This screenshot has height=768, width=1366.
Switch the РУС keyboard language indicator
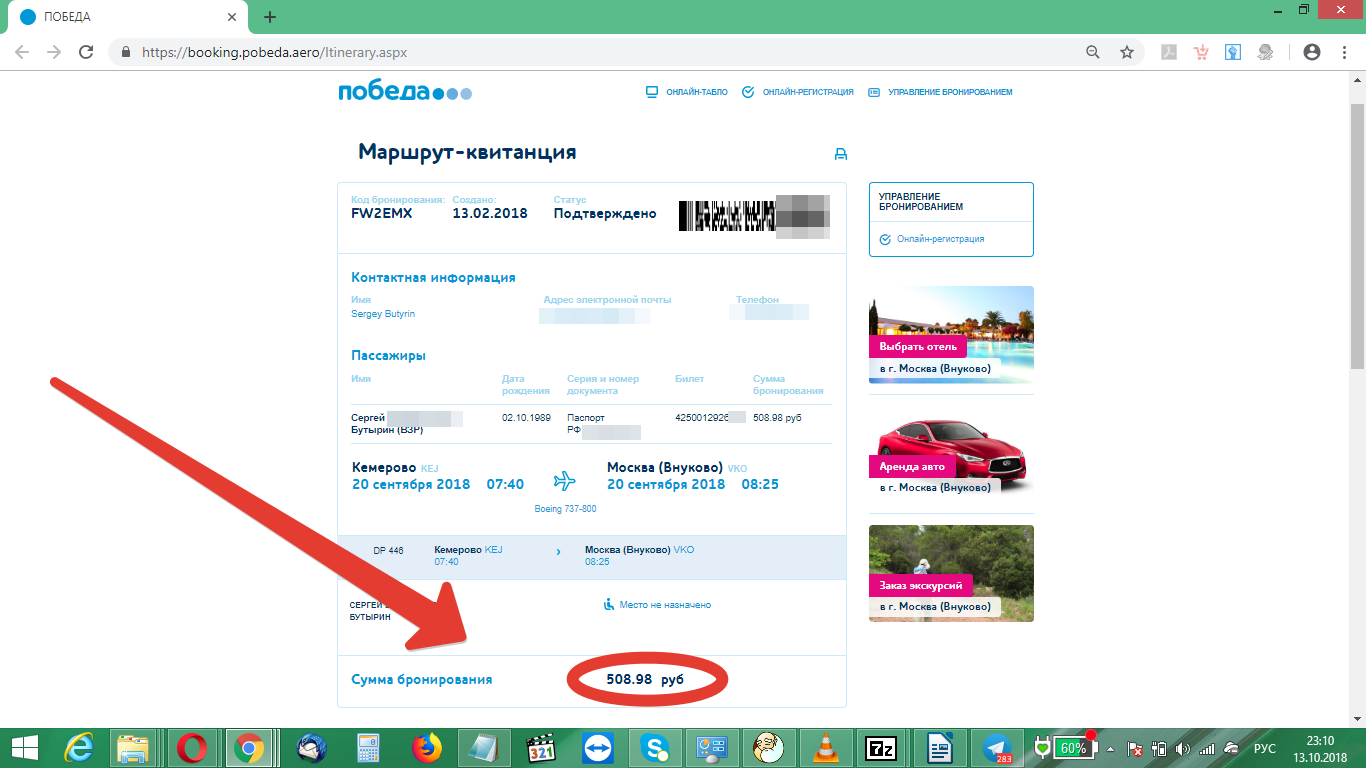1265,748
